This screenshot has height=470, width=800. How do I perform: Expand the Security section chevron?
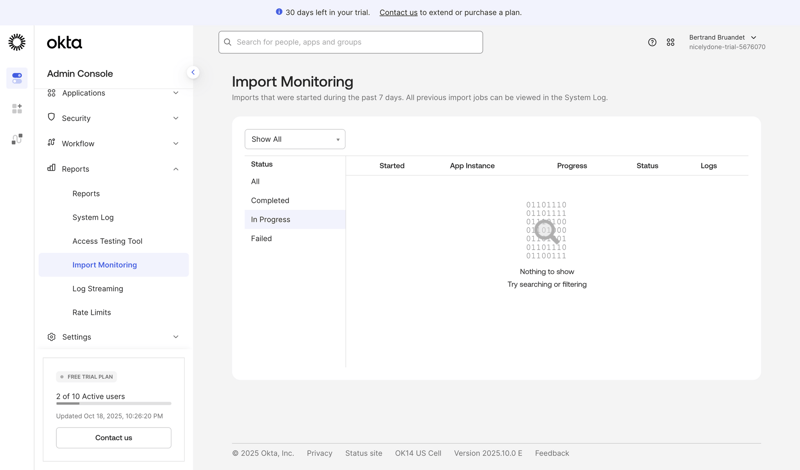pos(176,118)
